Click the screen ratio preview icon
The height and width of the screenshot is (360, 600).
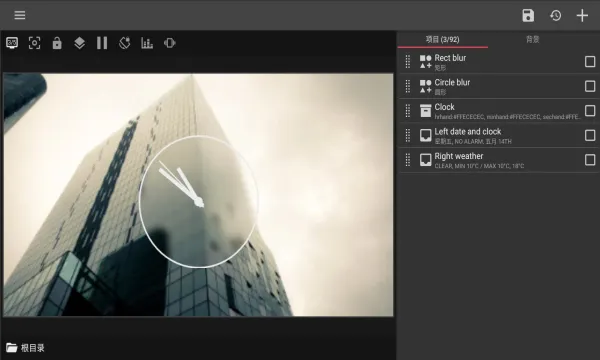(12, 43)
